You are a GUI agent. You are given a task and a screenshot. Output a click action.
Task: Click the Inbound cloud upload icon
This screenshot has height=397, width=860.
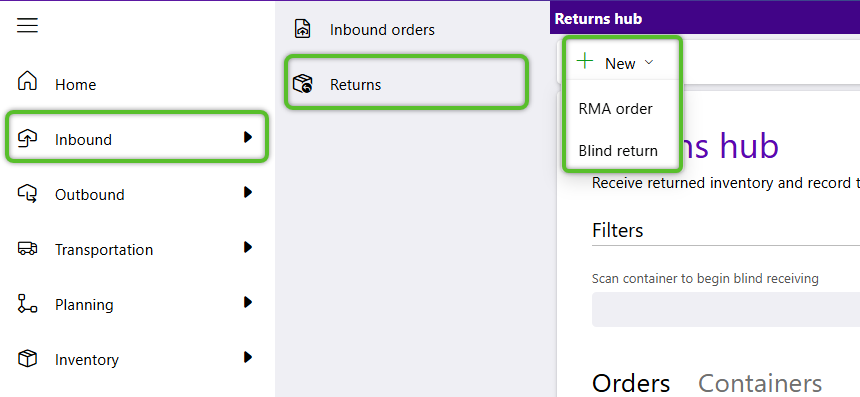tap(27, 138)
